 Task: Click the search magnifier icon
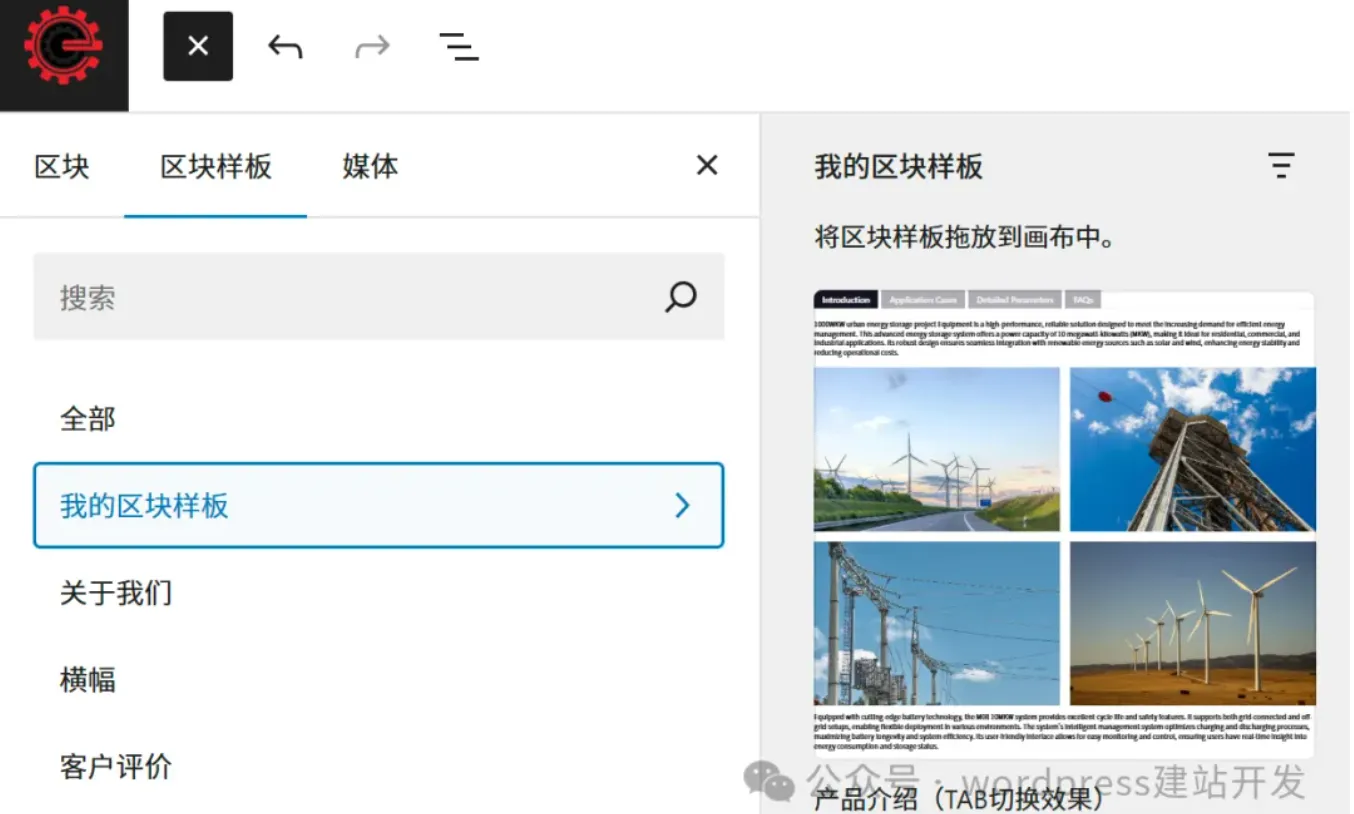tap(680, 297)
